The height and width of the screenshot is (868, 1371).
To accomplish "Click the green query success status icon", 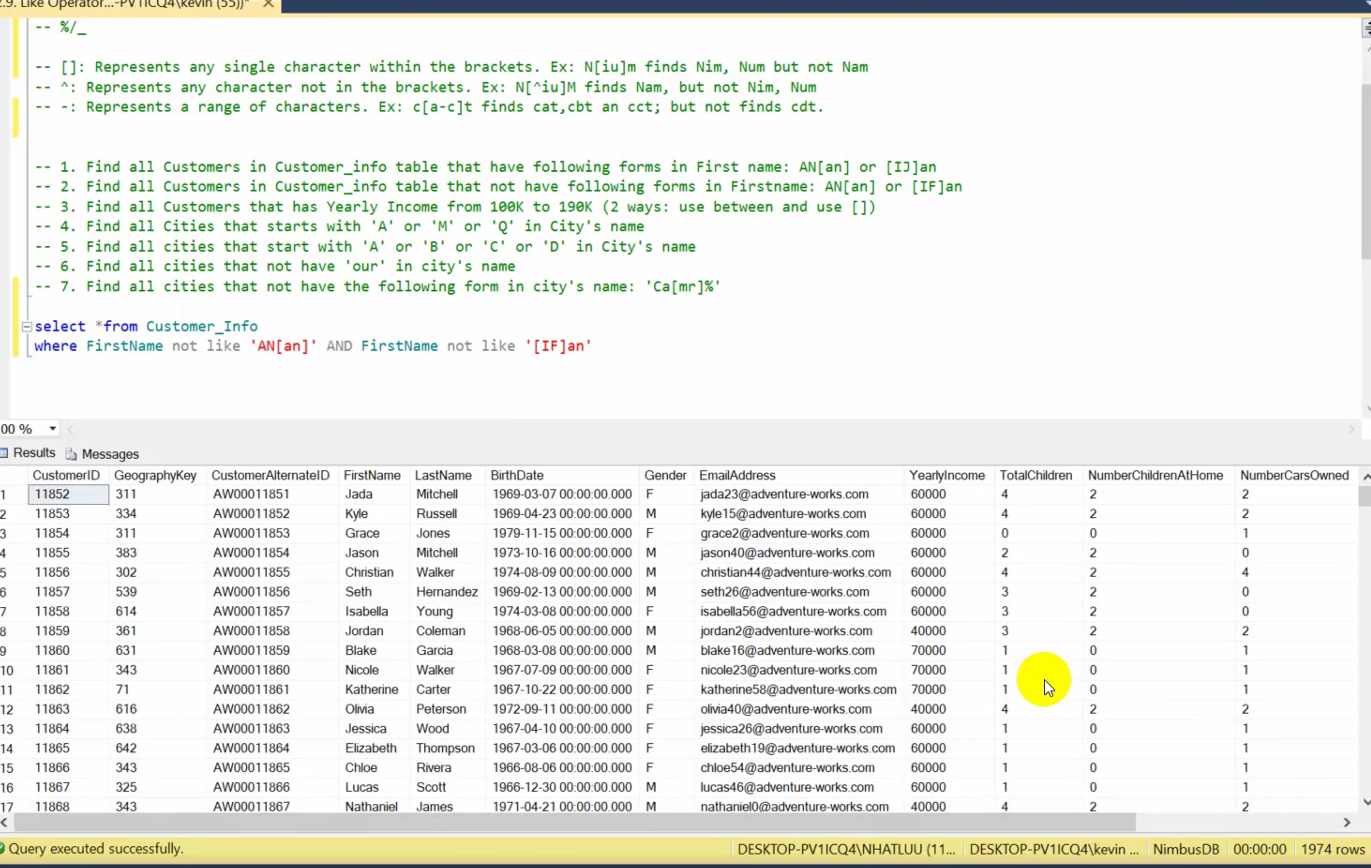I will (4, 849).
